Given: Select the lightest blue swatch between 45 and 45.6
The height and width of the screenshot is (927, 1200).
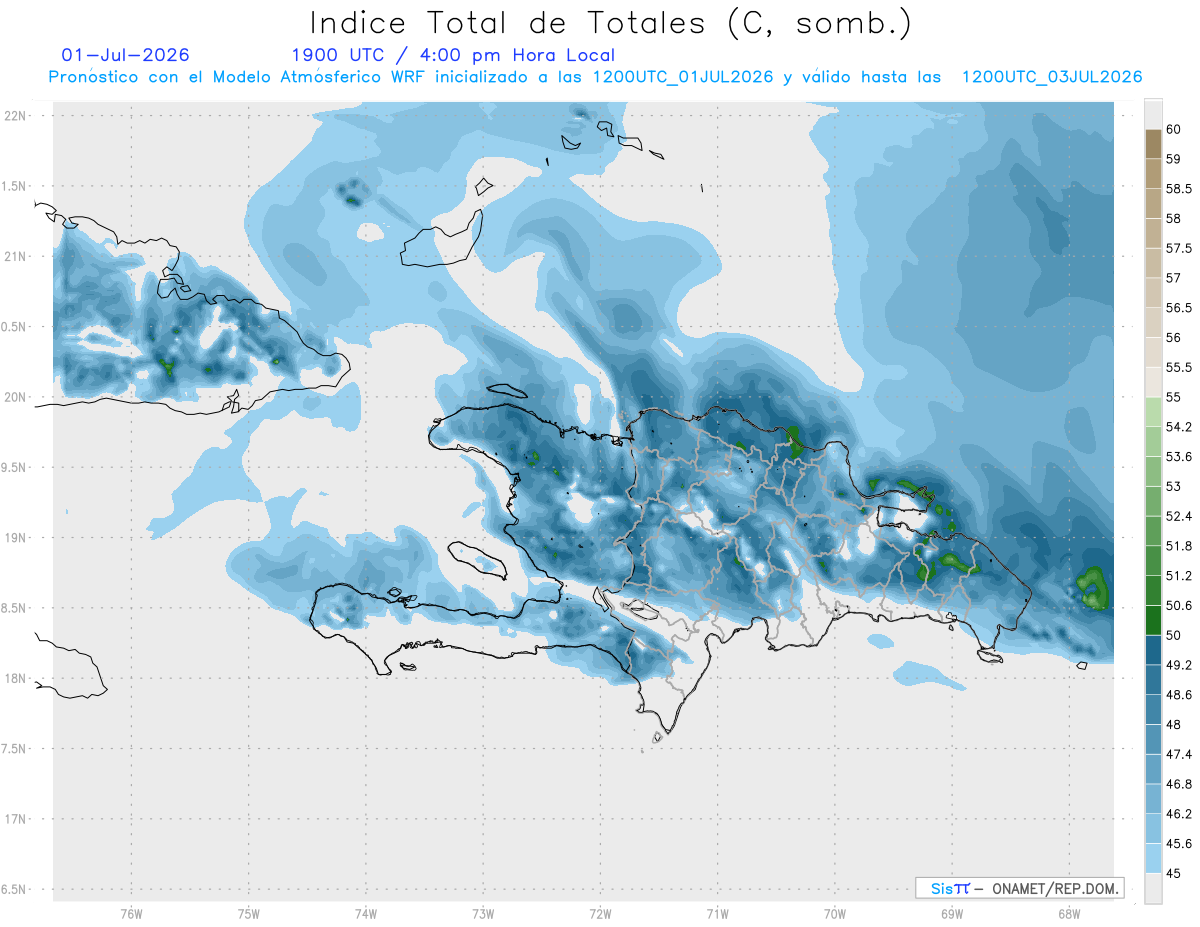Looking at the screenshot, I should point(1154,859).
